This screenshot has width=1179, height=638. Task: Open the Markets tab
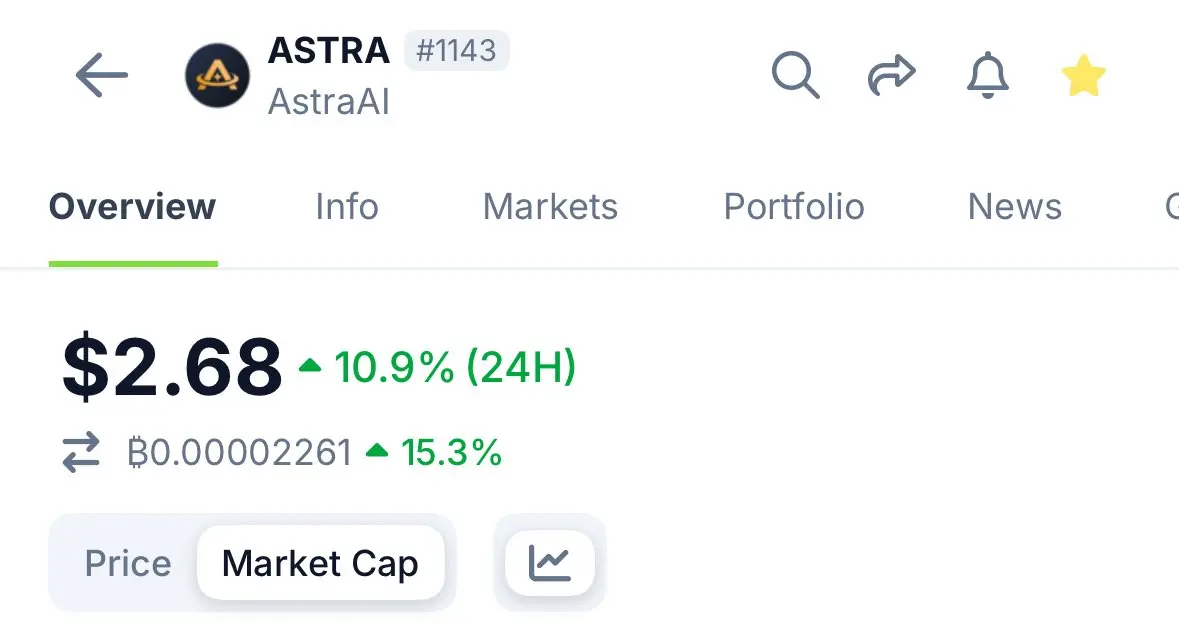[x=550, y=207]
